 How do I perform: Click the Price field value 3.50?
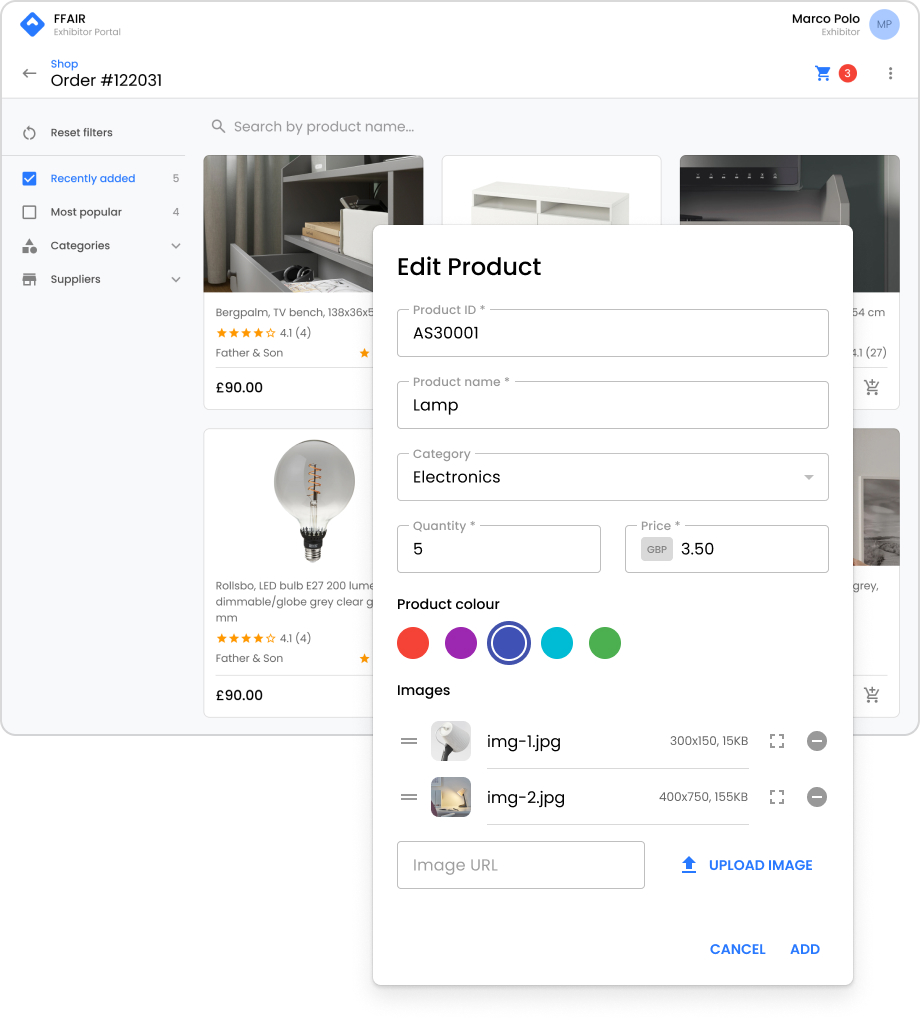(697, 549)
